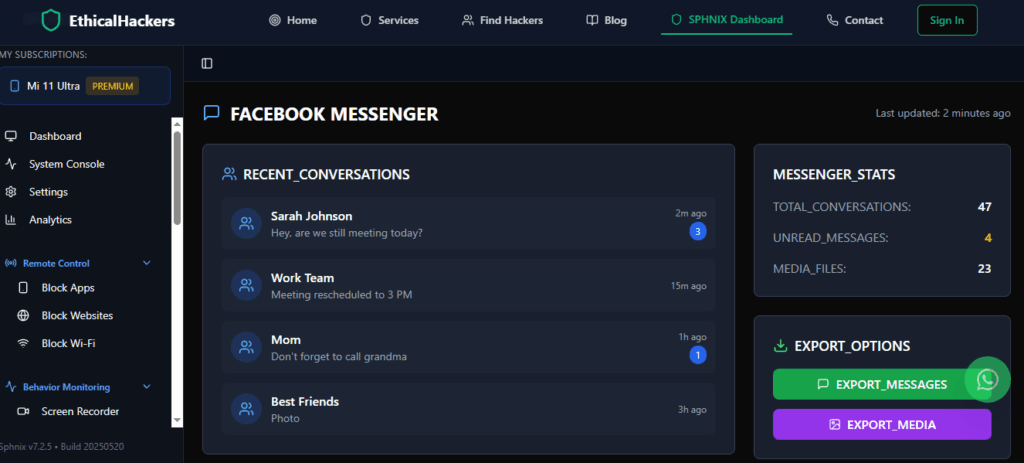Click the EthicalHackers shield logo
1024x463 pixels.
pos(51,20)
